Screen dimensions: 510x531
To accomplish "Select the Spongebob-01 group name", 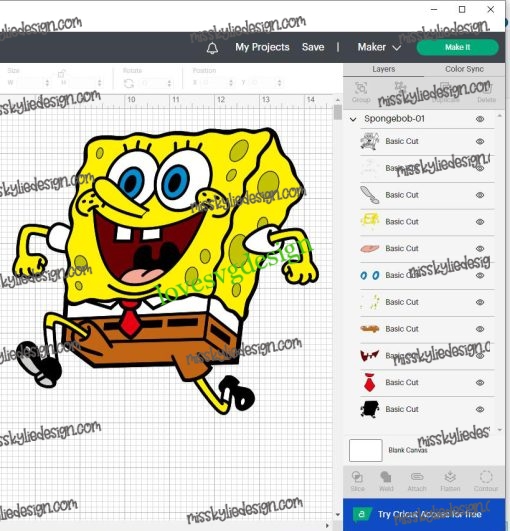I will 394,119.
